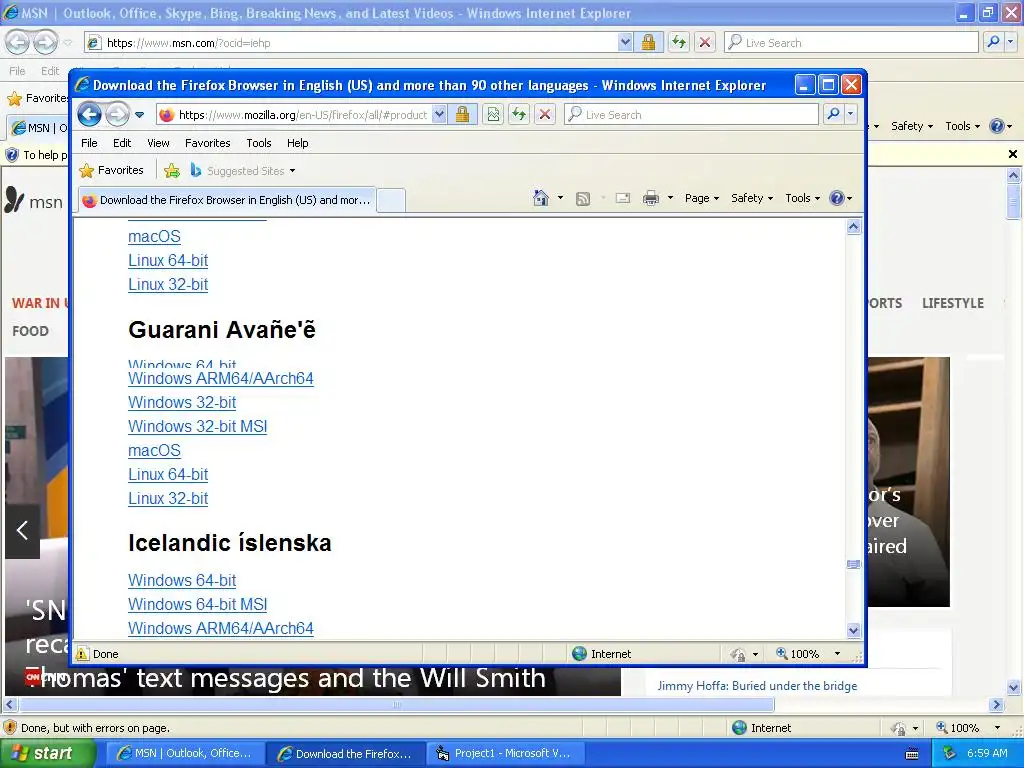Click Help question mark icon in front window

click(x=837, y=198)
